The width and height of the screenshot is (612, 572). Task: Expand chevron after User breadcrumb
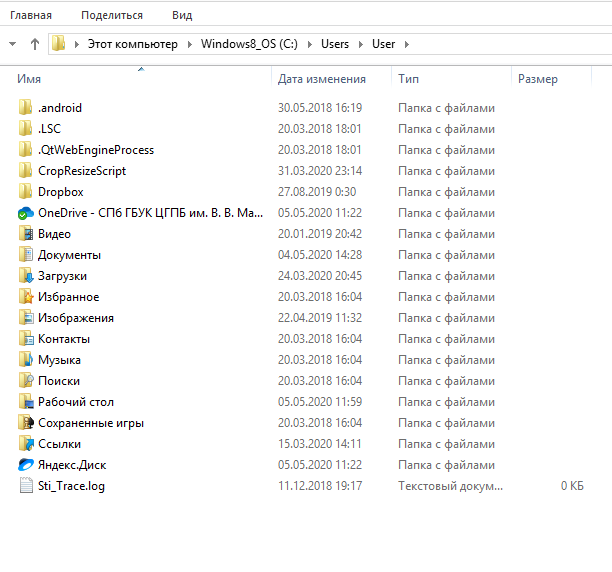point(407,44)
